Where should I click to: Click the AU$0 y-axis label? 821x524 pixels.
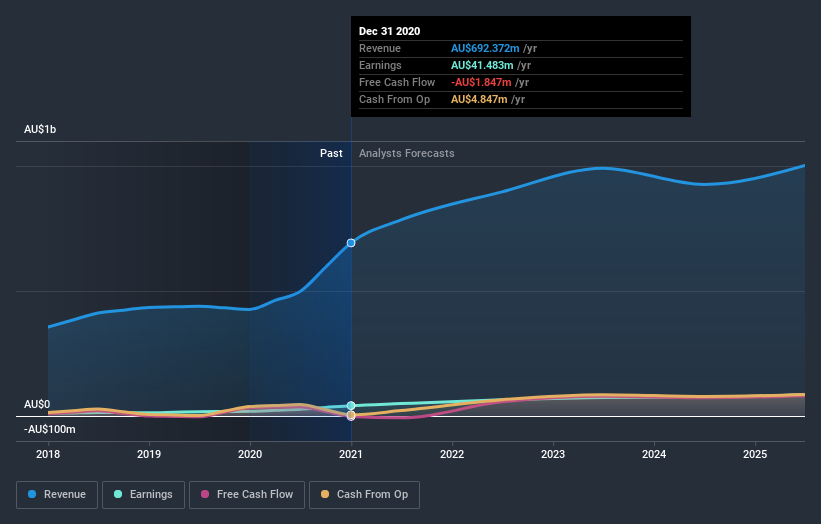click(x=37, y=405)
